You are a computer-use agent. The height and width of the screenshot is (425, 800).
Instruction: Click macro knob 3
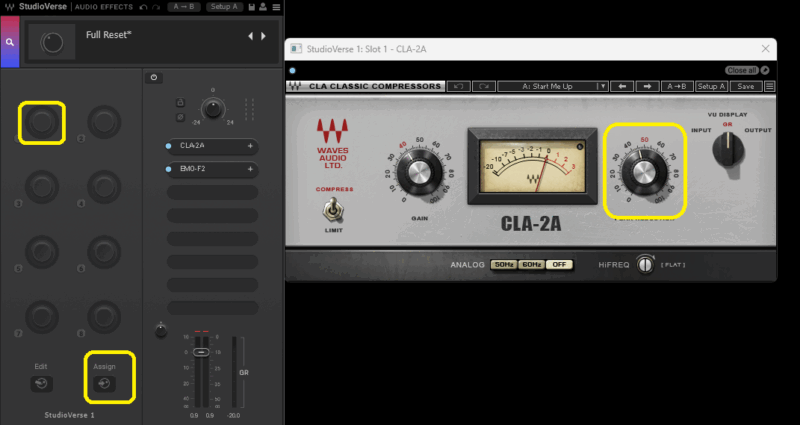[42, 187]
